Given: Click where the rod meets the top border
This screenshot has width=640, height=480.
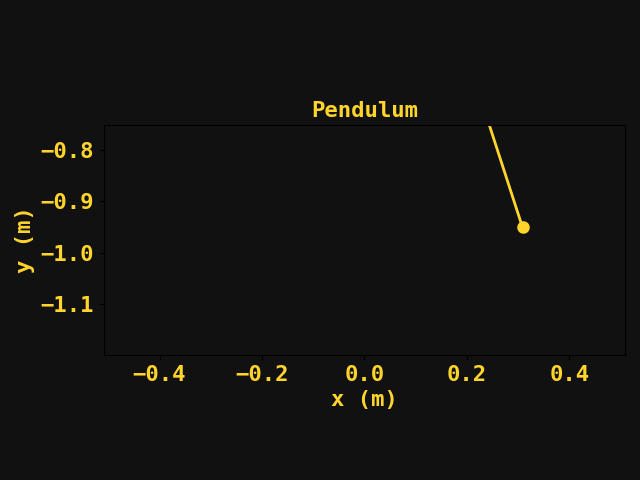Looking at the screenshot, I should coord(489,126).
